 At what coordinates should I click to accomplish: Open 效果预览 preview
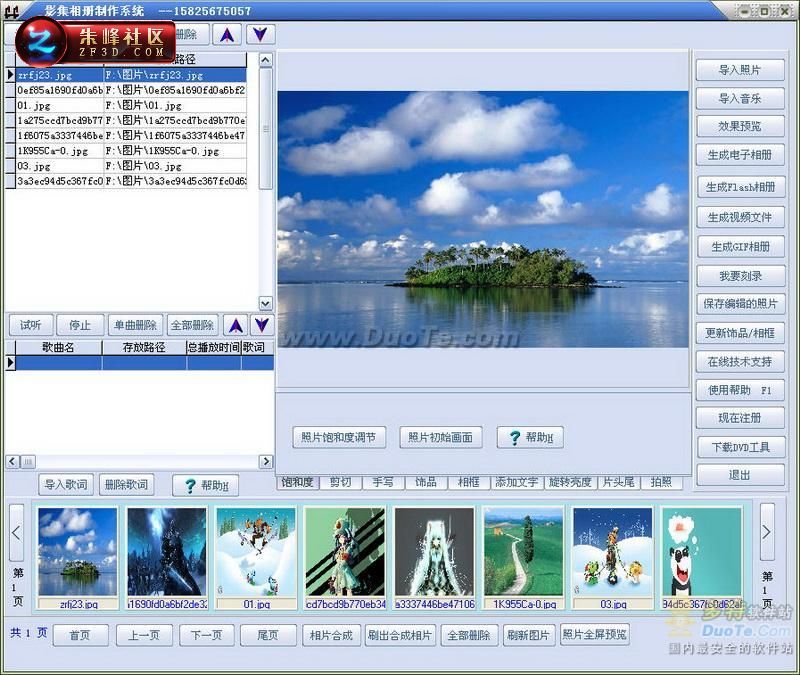click(740, 127)
